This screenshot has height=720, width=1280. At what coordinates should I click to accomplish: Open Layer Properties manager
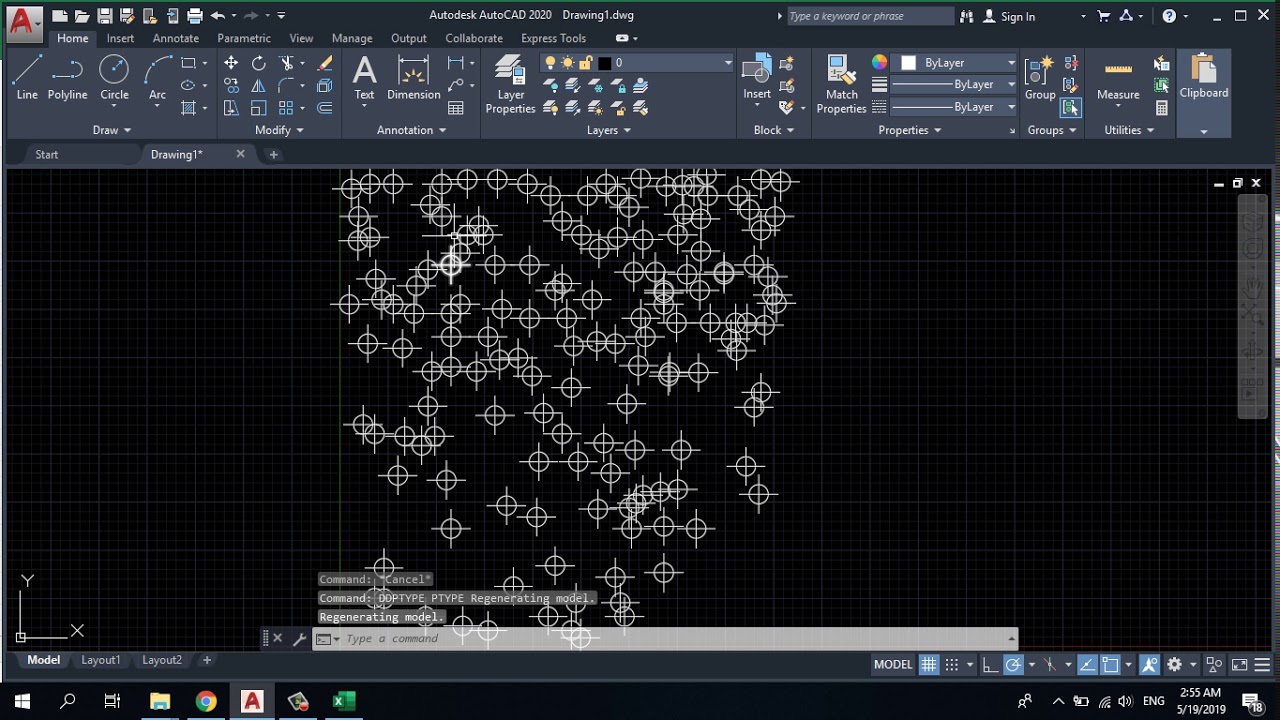(510, 85)
